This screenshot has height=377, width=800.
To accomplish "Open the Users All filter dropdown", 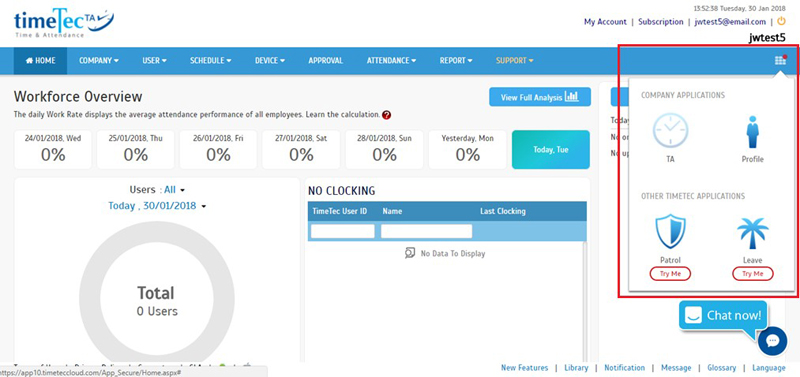I will [174, 190].
